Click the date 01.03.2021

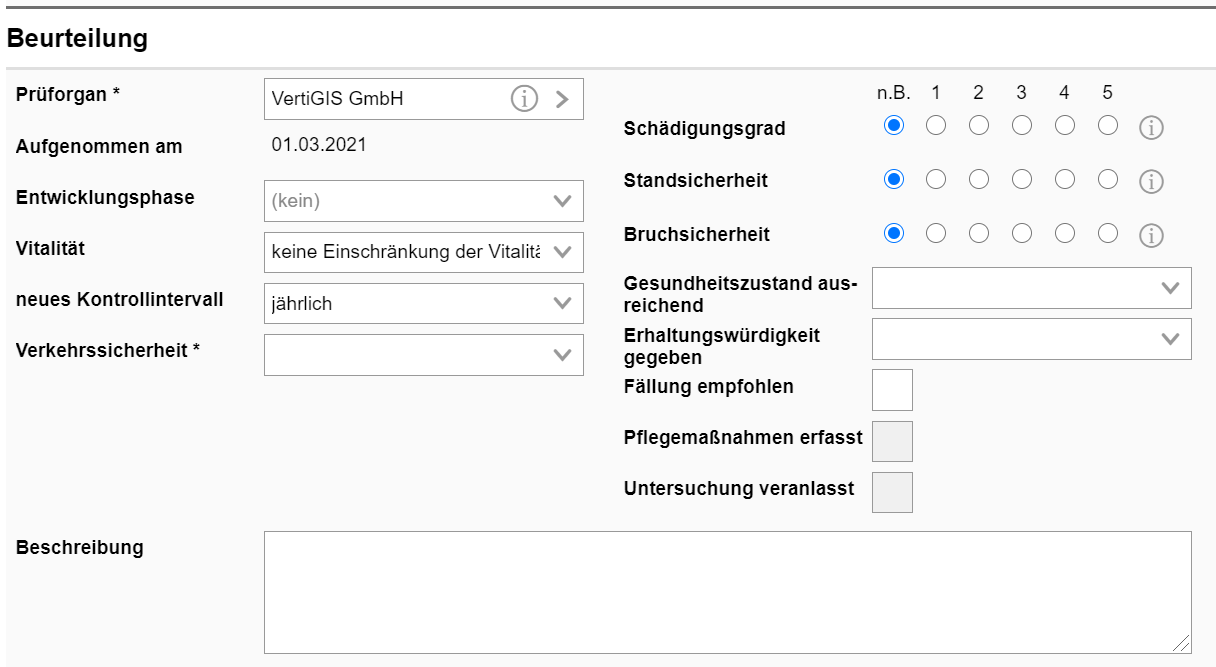319,145
